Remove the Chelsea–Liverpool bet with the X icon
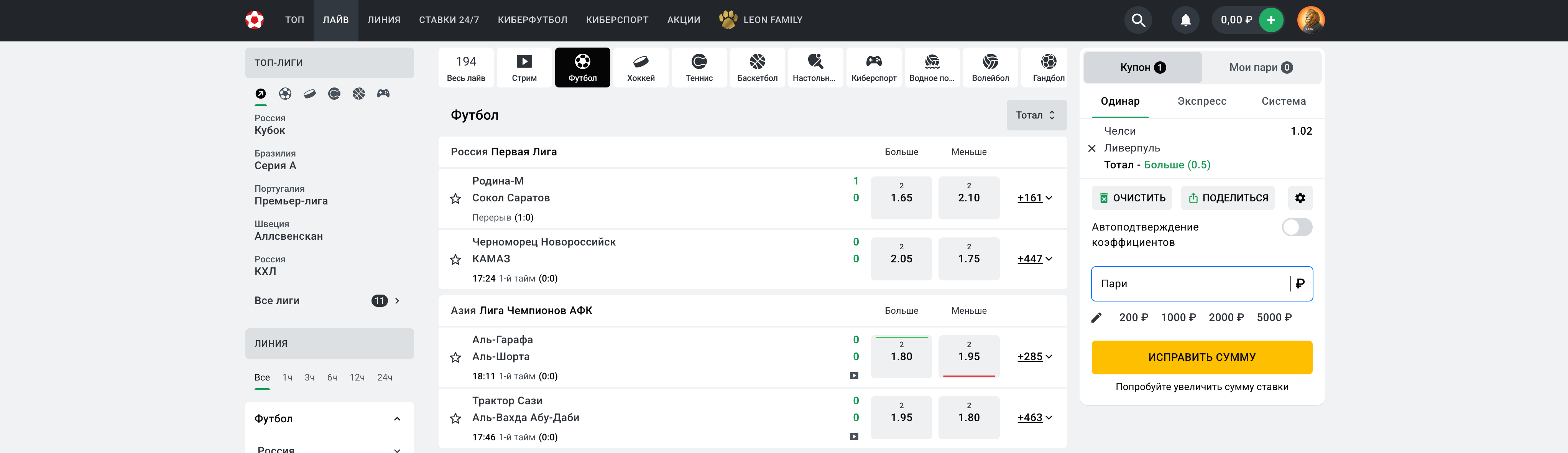The image size is (1568, 453). (1091, 148)
